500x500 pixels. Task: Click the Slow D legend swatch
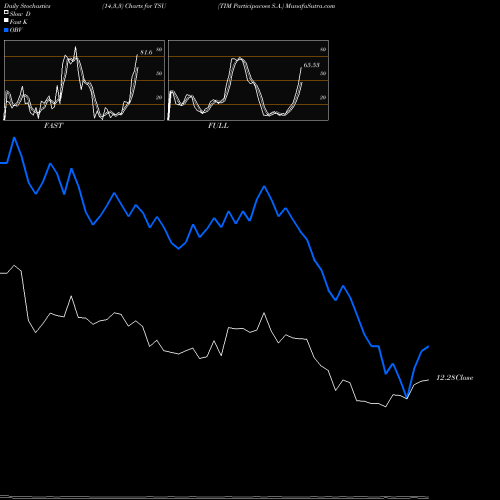coord(6,12)
